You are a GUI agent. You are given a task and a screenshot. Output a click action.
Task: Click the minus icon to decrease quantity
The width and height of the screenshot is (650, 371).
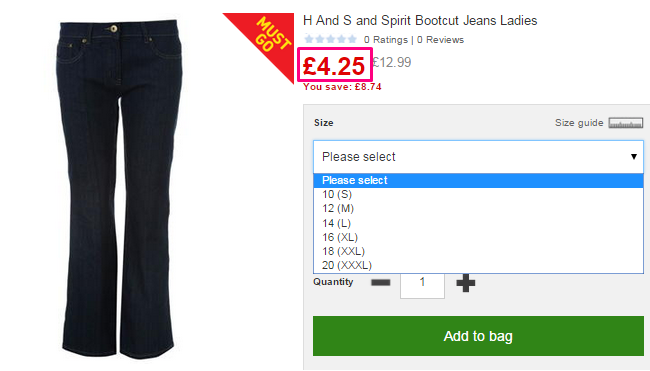tap(381, 283)
